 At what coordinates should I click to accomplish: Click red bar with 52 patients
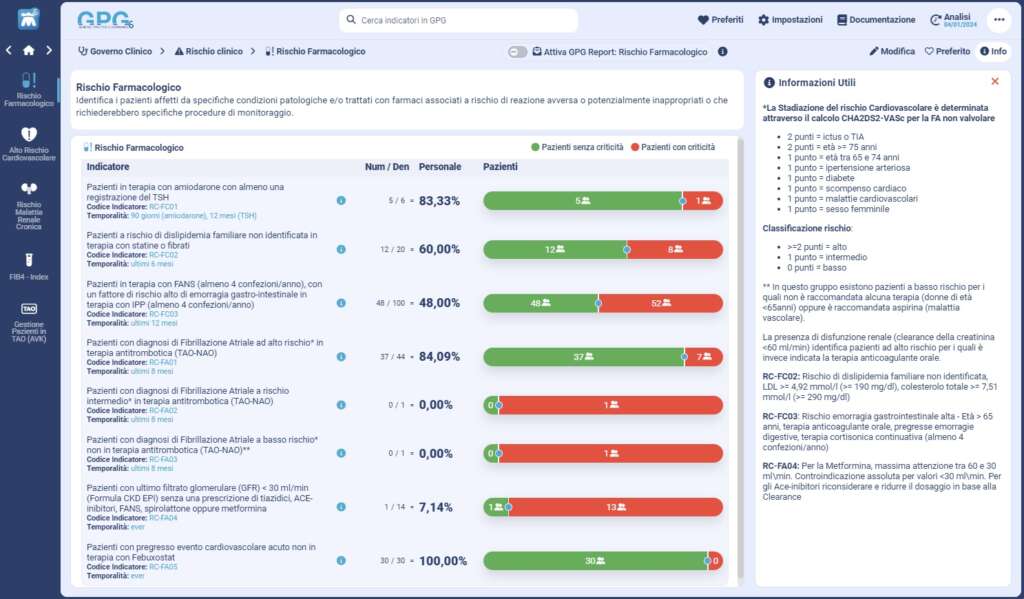click(x=660, y=303)
